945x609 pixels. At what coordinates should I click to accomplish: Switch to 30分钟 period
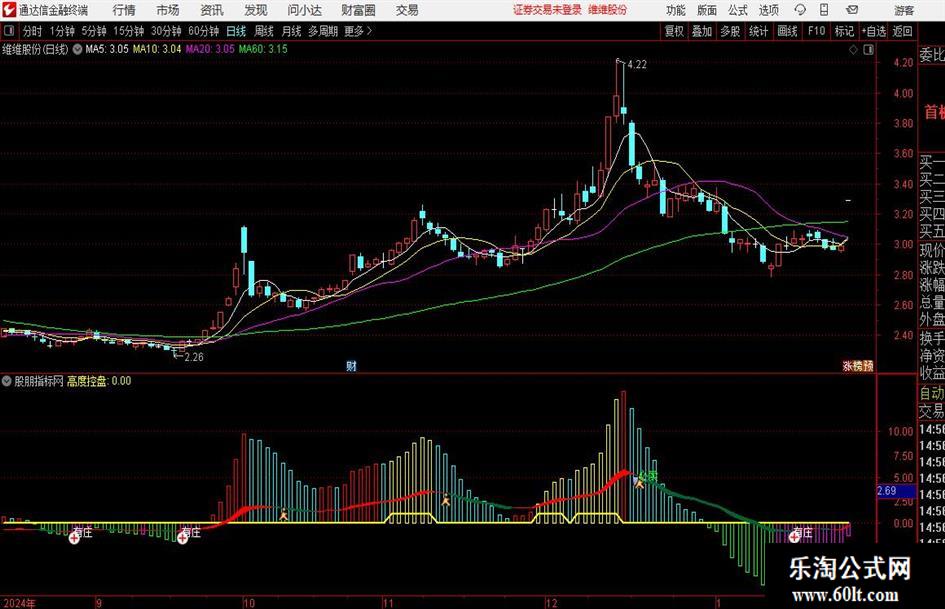pos(166,31)
